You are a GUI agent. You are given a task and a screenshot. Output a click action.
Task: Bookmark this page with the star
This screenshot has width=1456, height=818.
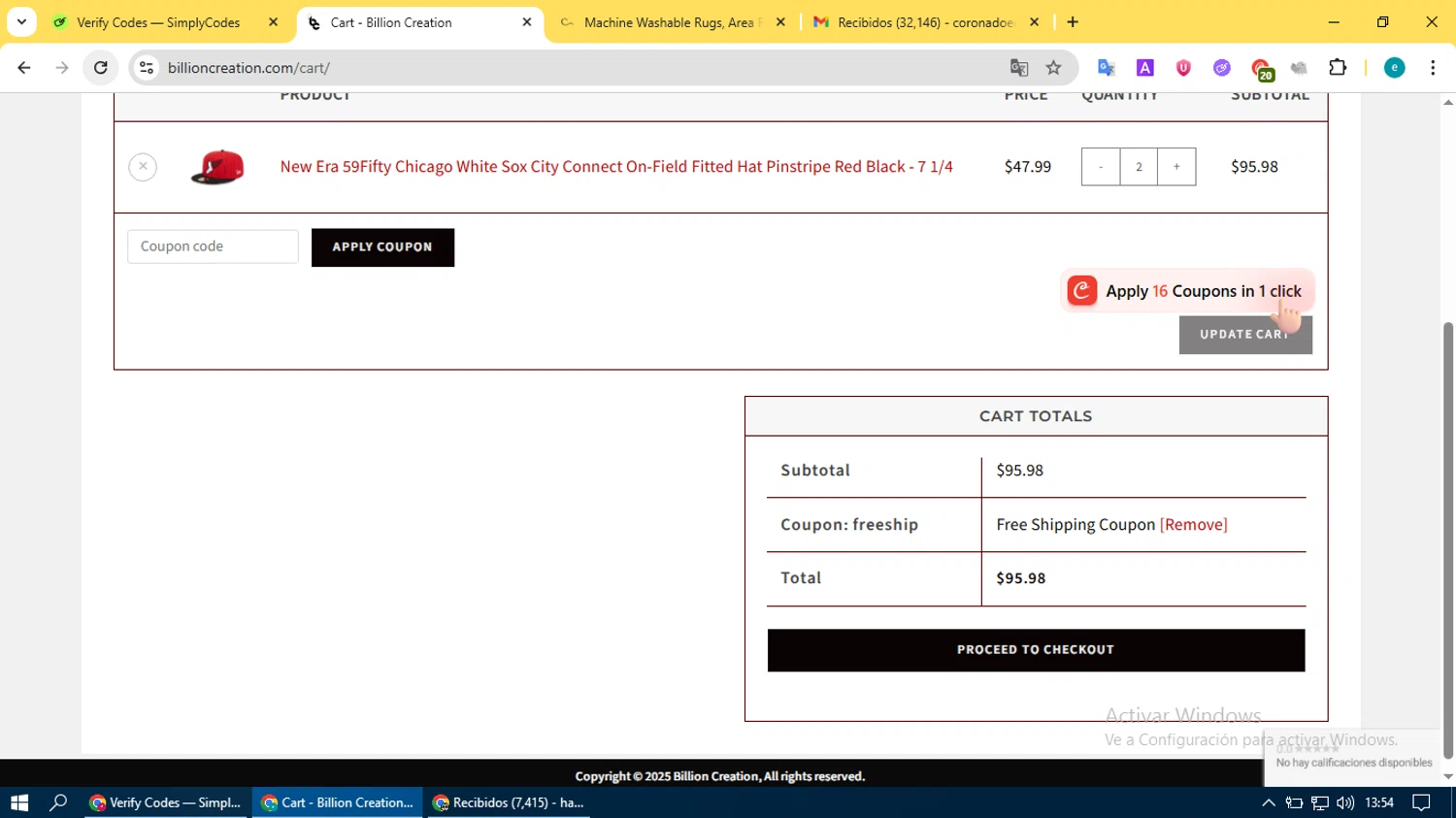1054,68
